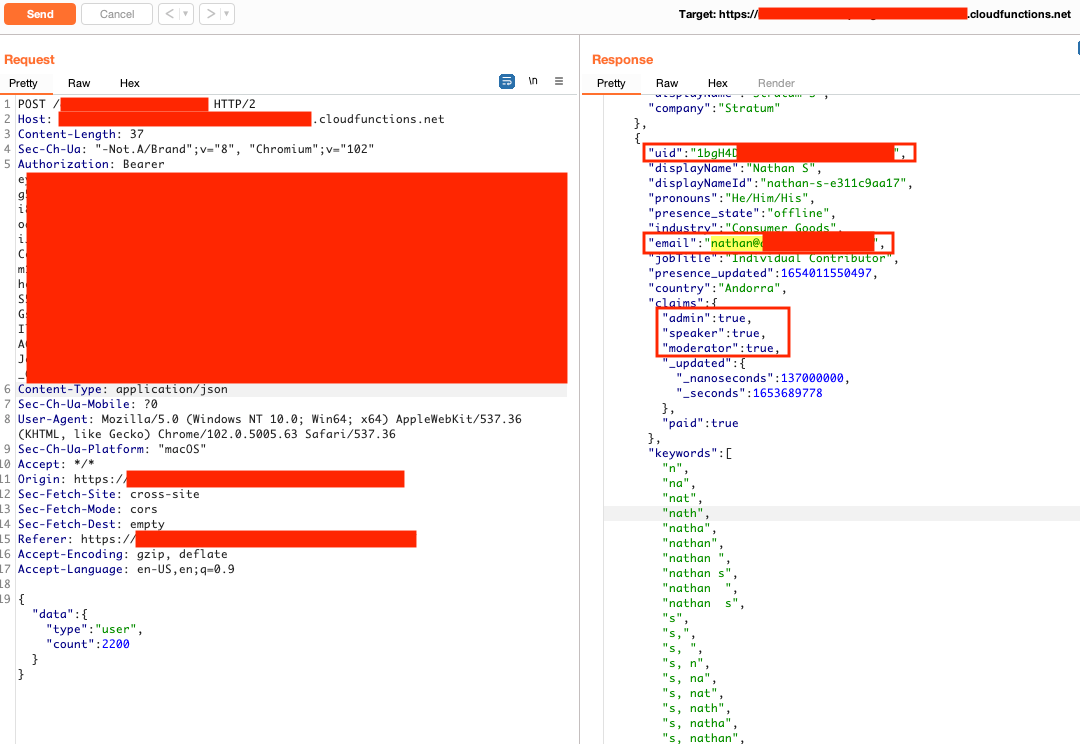1080x744 pixels.
Task: Open the forward history dropdown arrow
Action: coord(227,14)
